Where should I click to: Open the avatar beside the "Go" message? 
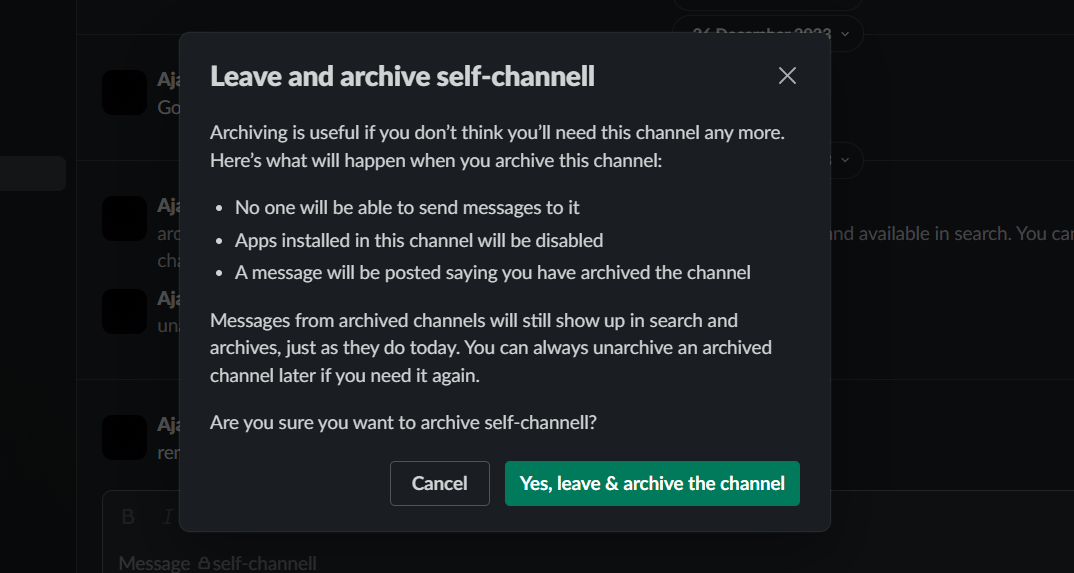(x=125, y=93)
